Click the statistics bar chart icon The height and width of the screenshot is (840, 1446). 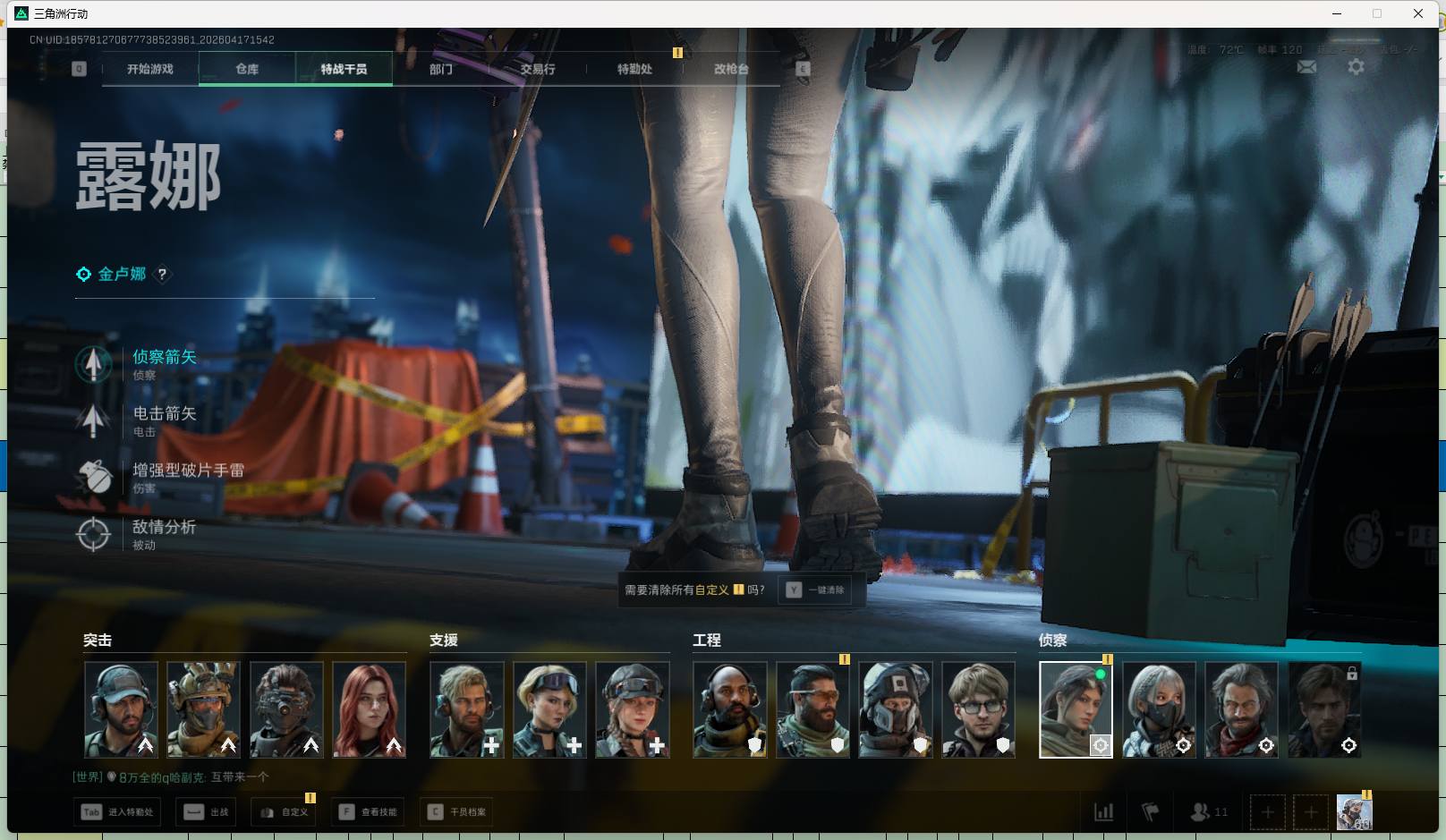(x=1104, y=812)
